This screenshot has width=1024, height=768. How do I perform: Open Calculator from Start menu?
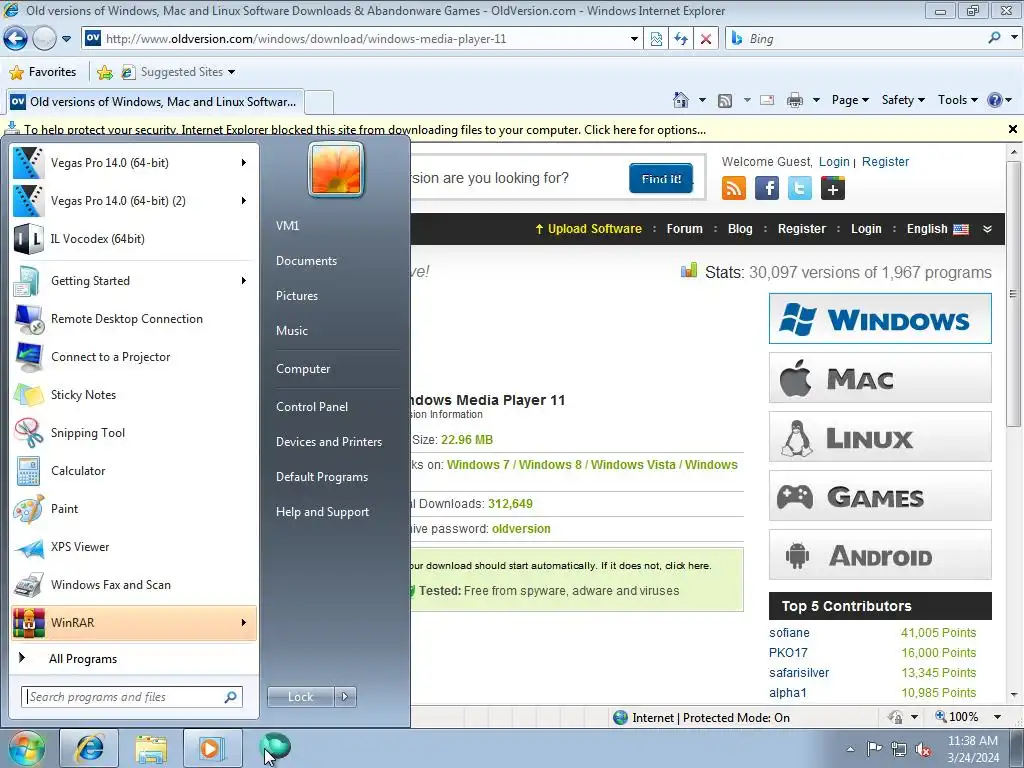coord(134,471)
